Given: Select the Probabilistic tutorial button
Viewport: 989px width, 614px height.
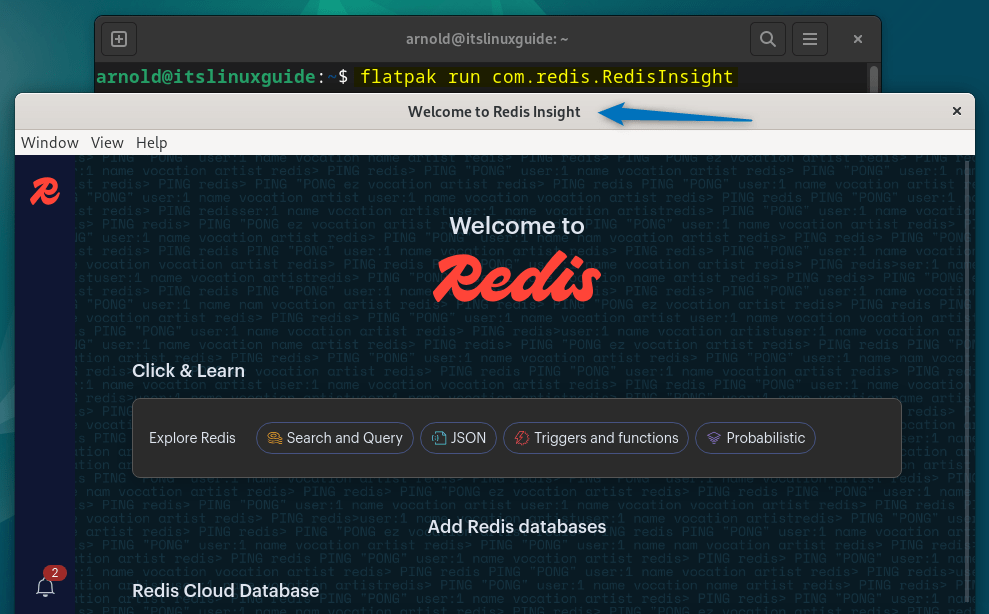Looking at the screenshot, I should click(x=755, y=438).
